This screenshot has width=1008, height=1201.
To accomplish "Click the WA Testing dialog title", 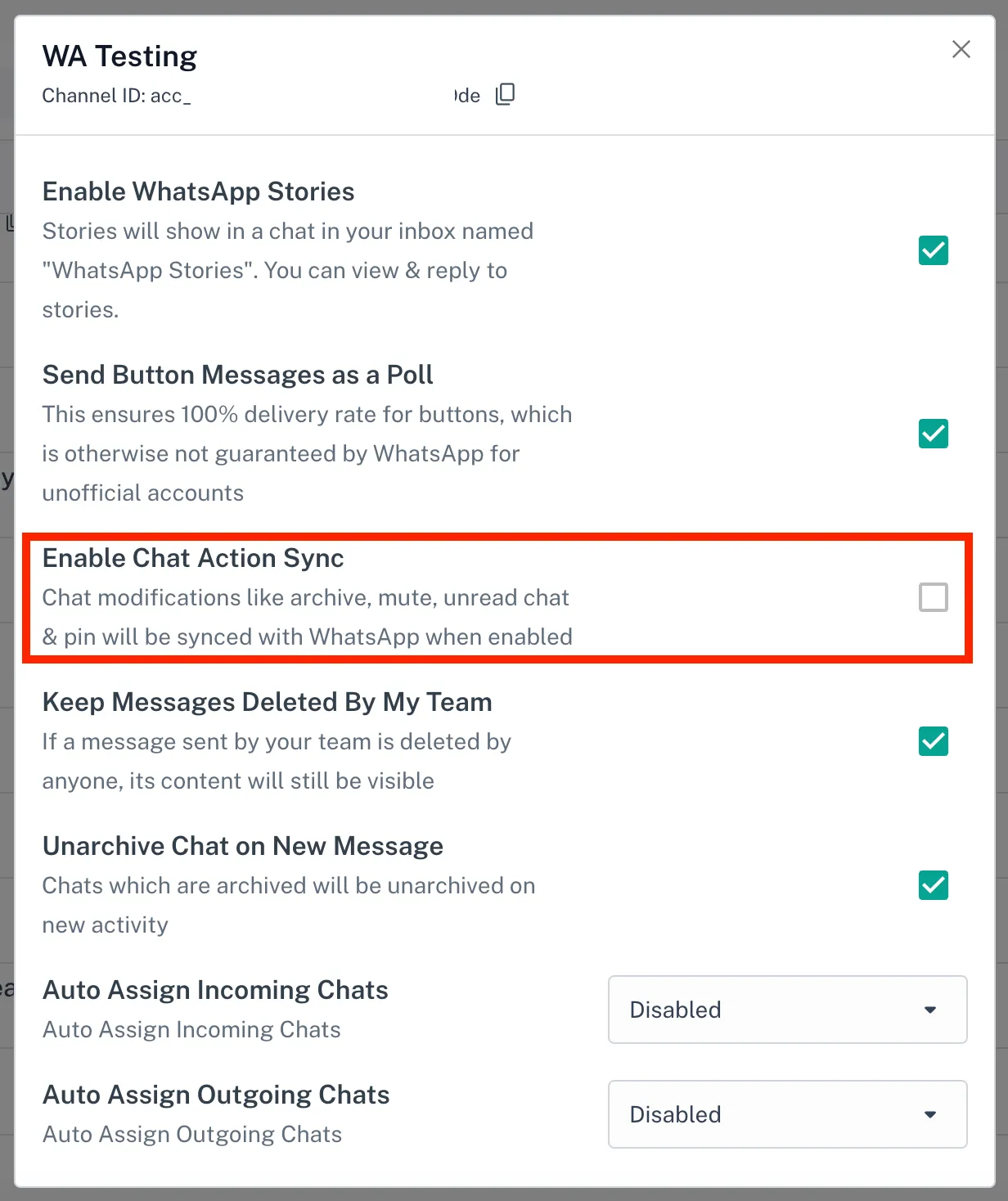I will (x=119, y=56).
